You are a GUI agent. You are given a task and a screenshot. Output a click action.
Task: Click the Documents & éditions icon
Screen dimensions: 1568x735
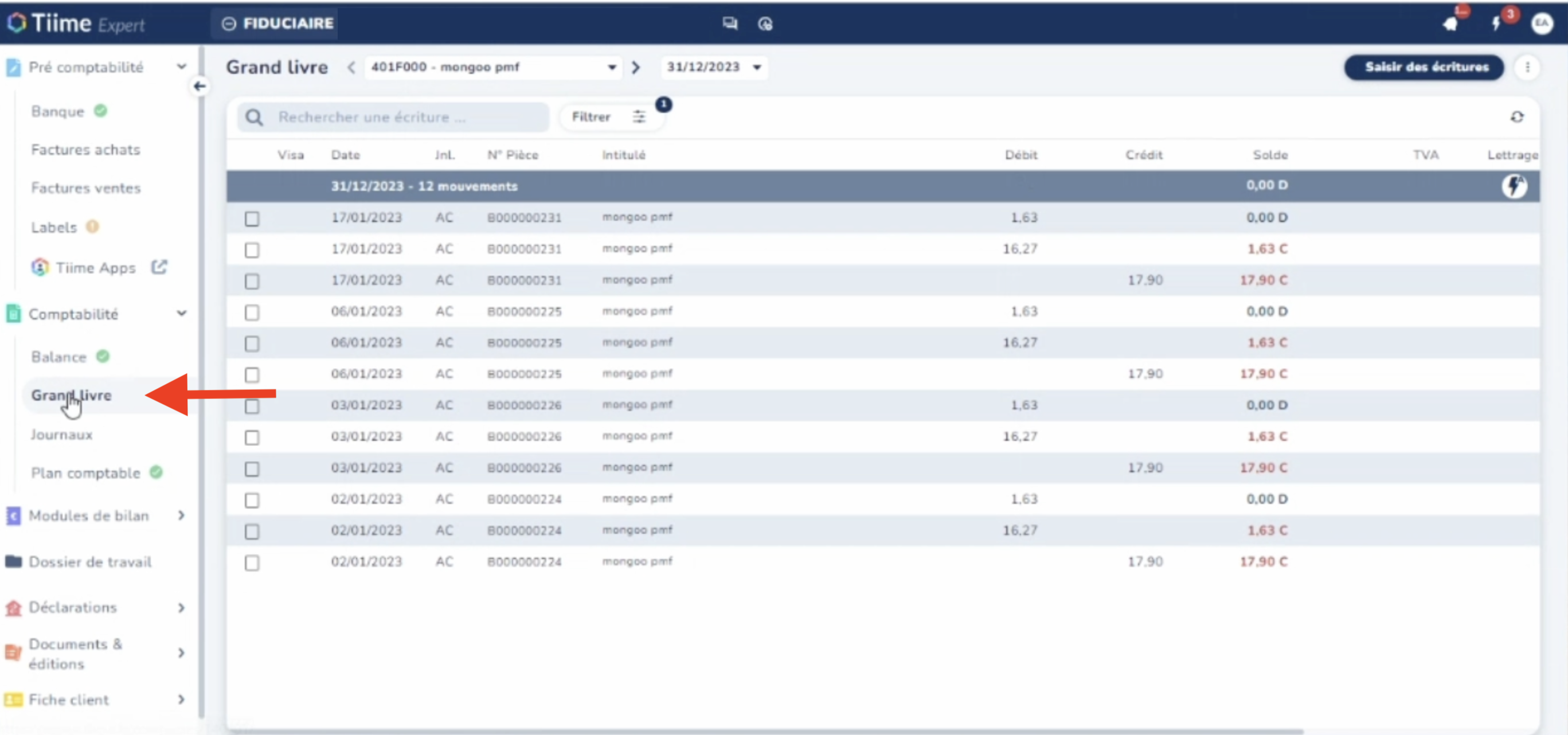13,652
